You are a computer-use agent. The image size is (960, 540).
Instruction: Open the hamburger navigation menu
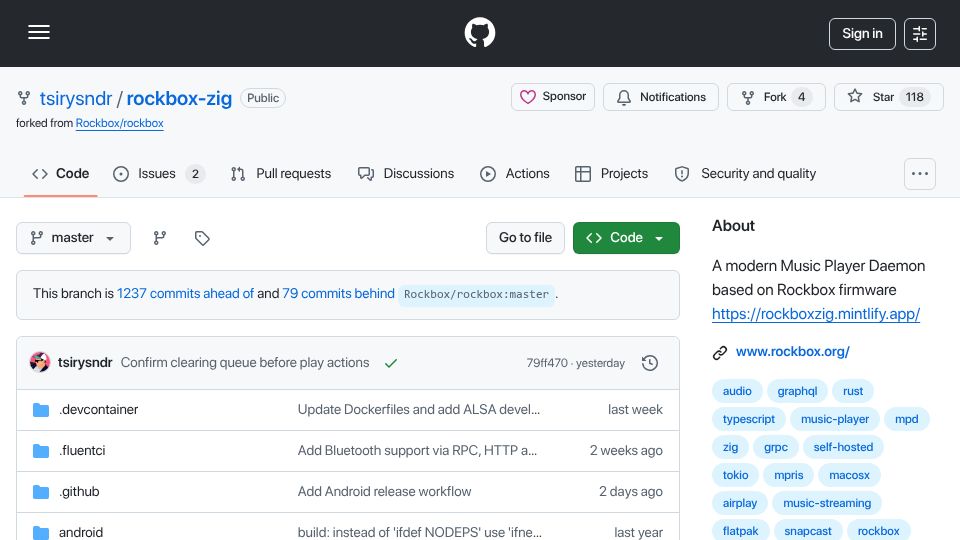tap(39, 32)
